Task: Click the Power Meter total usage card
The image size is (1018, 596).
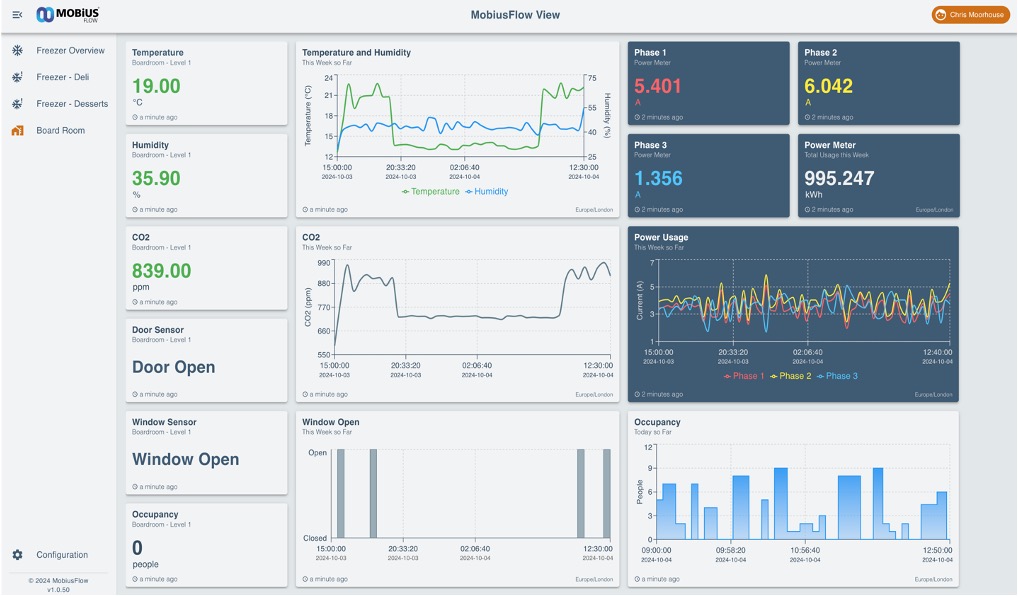Action: pyautogui.click(x=878, y=176)
